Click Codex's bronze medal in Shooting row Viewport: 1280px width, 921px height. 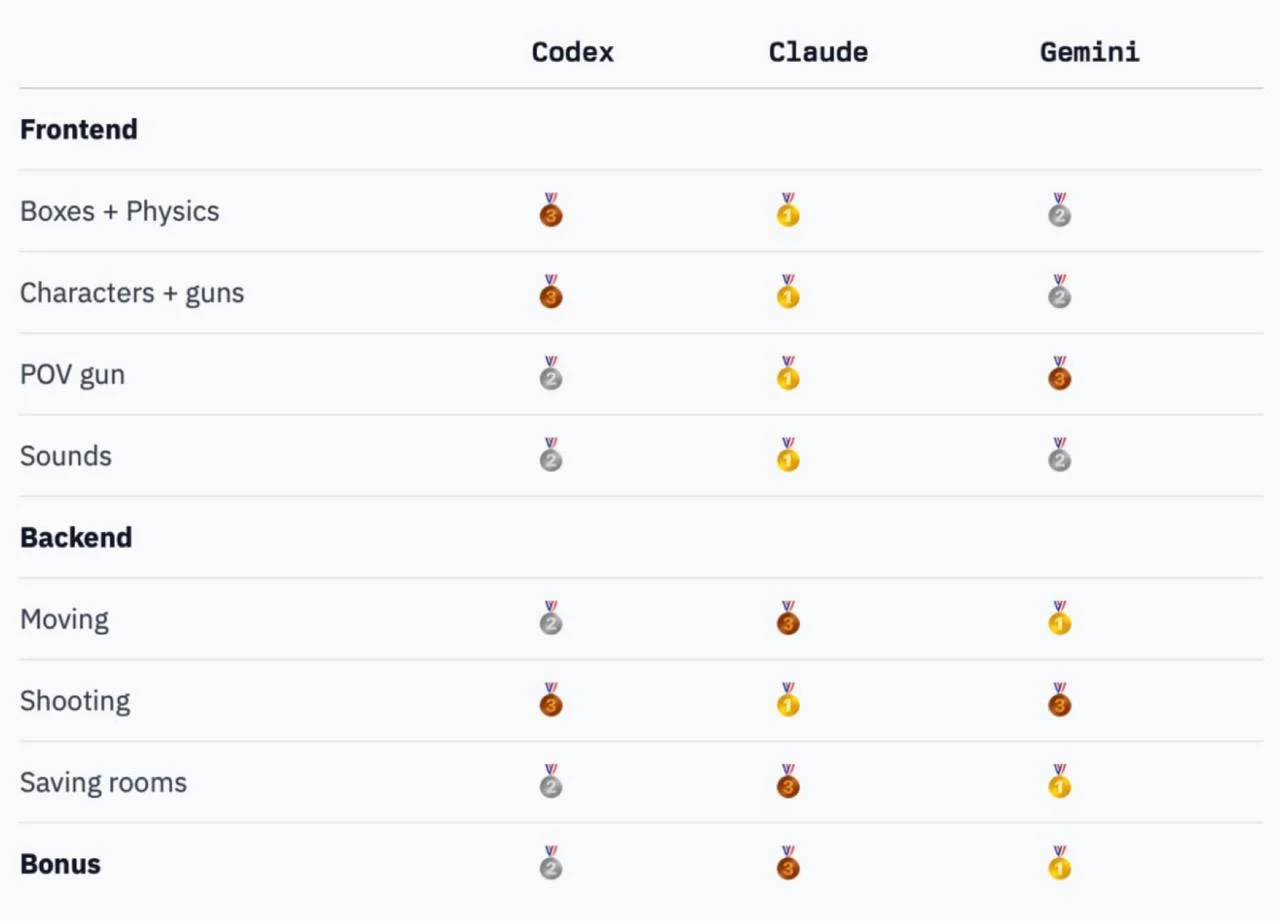click(x=551, y=701)
